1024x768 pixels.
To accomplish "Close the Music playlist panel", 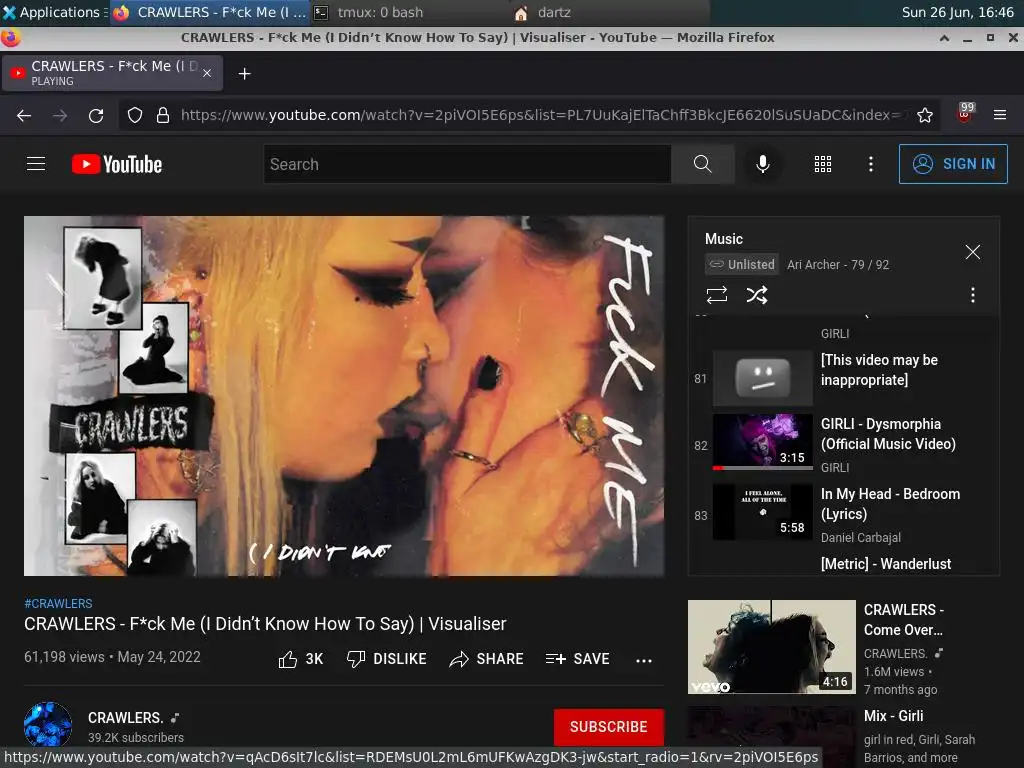I will [x=973, y=252].
